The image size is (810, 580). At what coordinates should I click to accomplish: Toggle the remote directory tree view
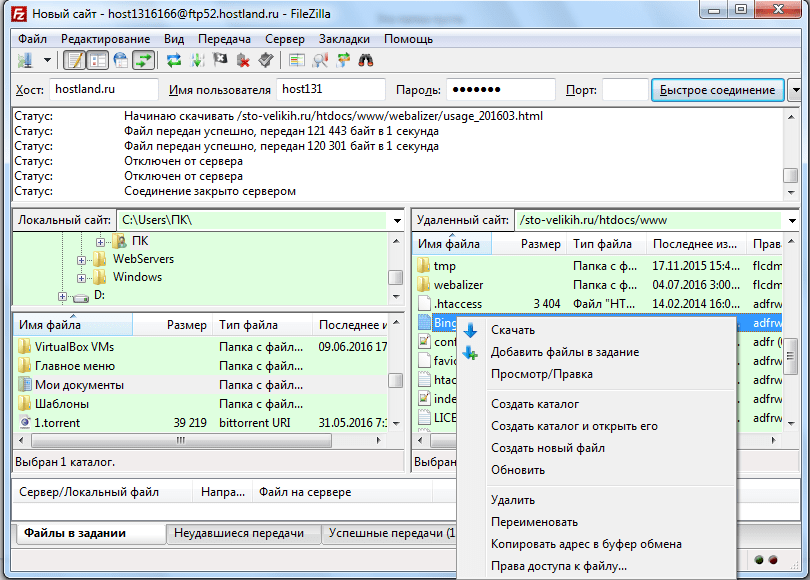pyautogui.click(x=120, y=60)
